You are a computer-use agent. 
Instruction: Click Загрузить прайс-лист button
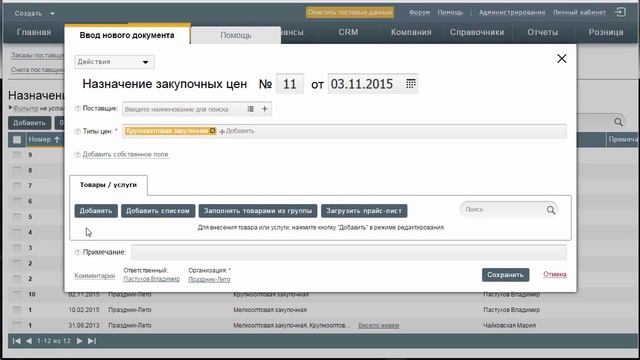(x=364, y=211)
